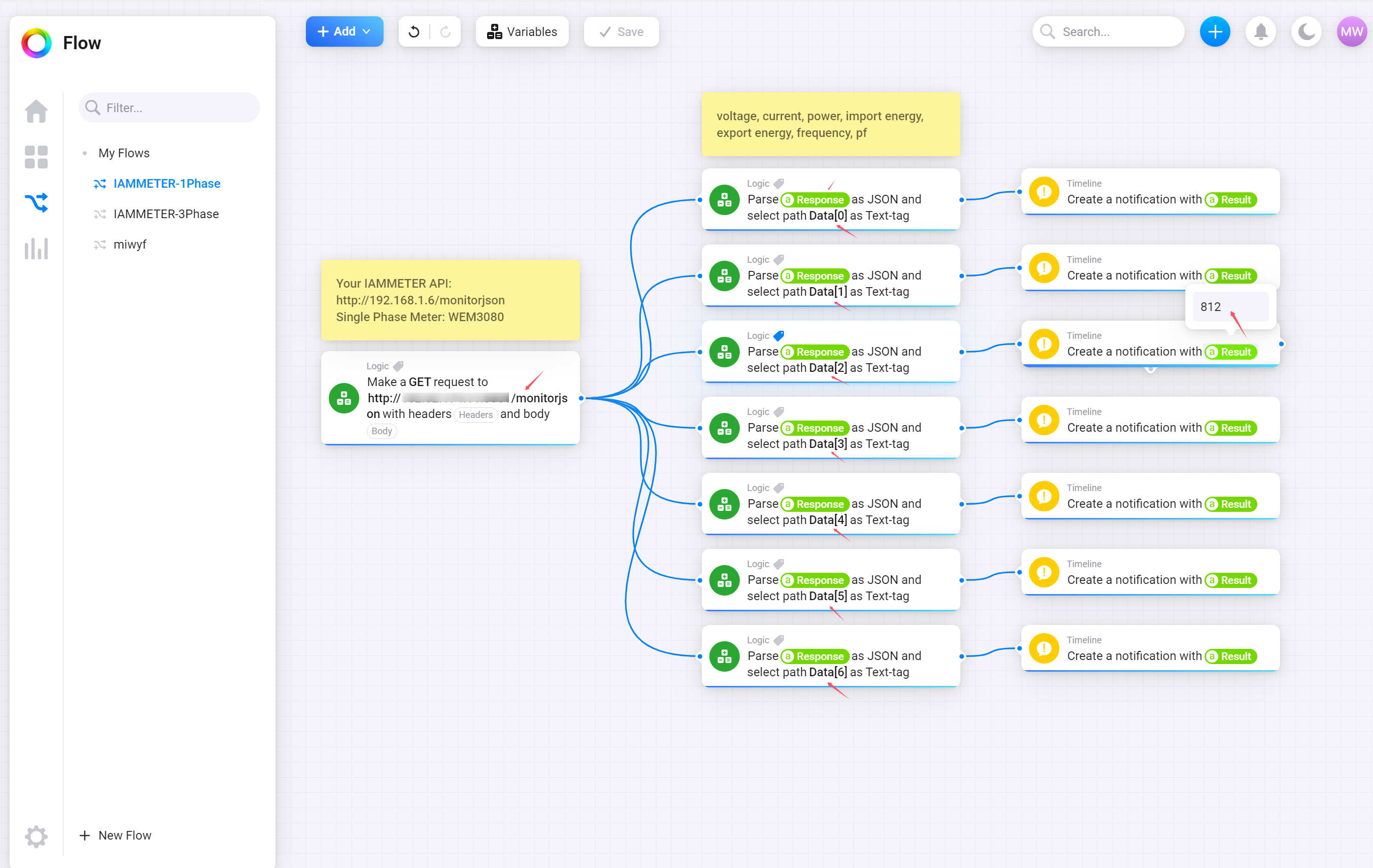Screen dimensions: 1373x868
Task: Click Data[4] path text
Action: click(828, 520)
